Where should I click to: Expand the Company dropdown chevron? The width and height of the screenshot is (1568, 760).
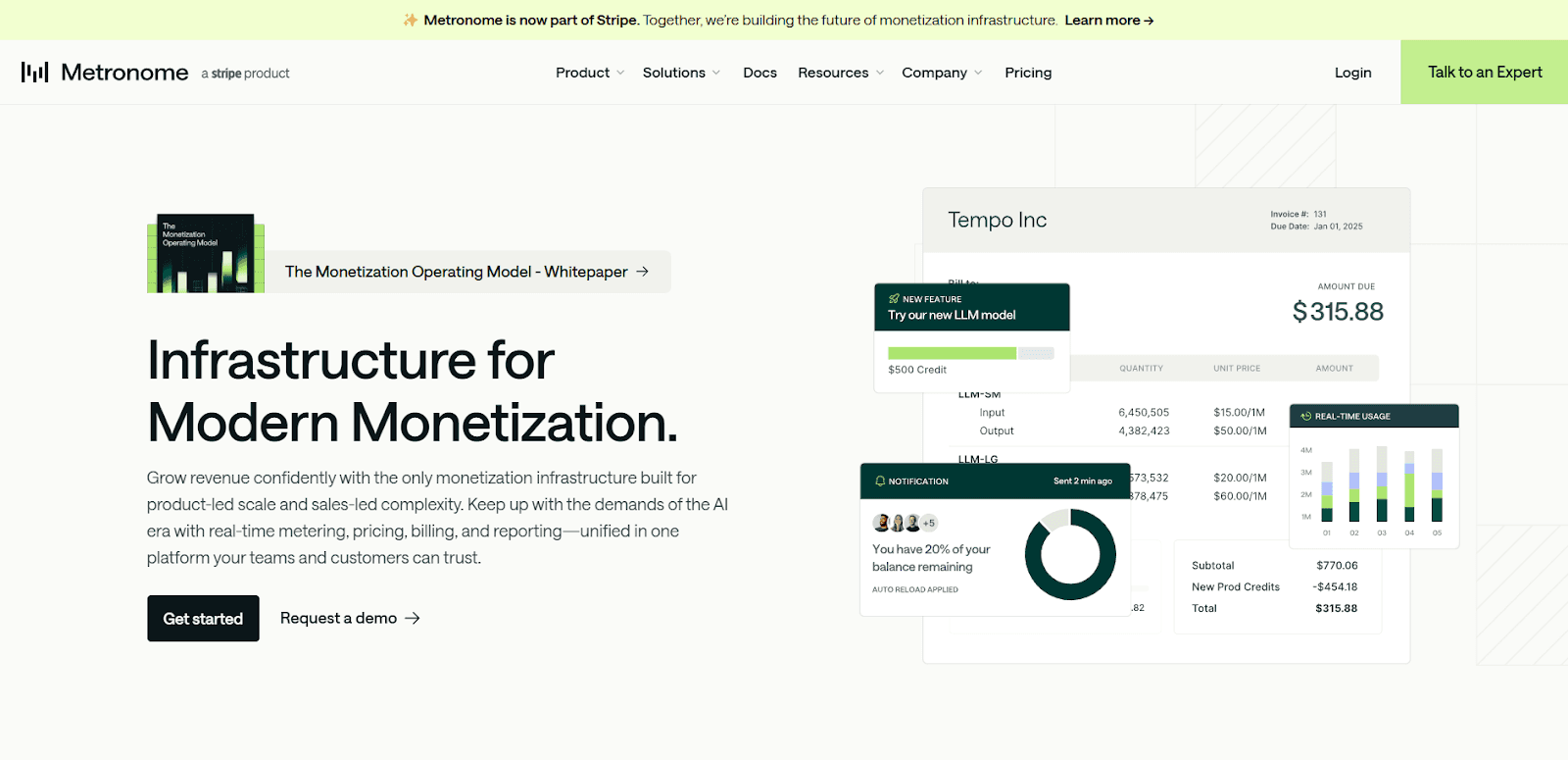(978, 73)
